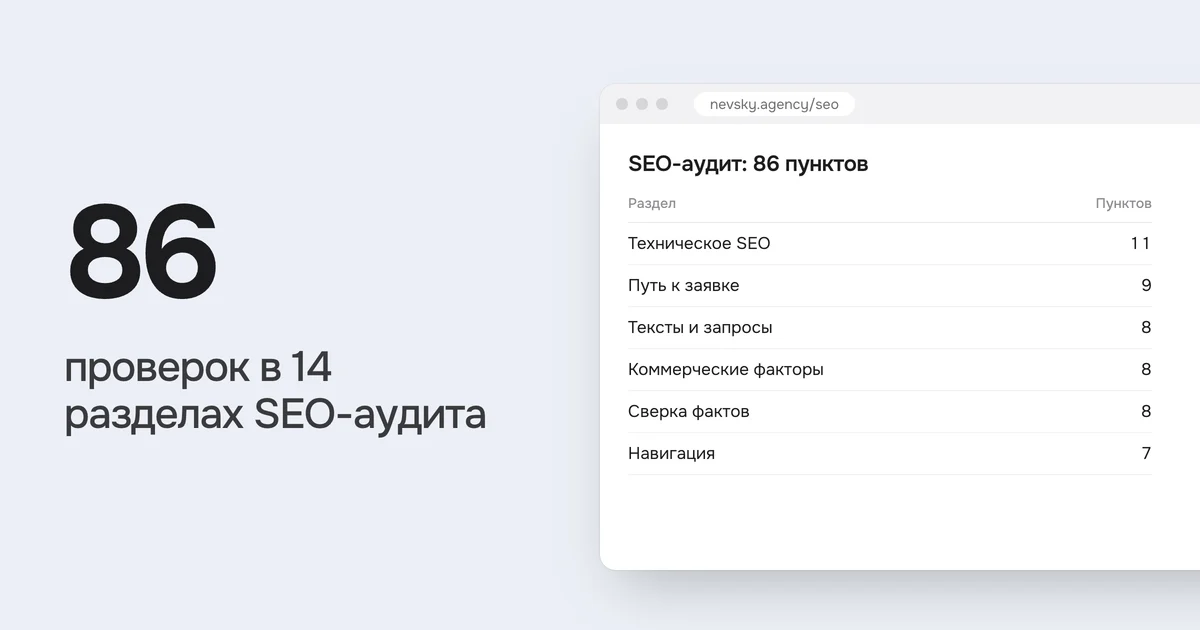Viewport: 1200px width, 630px height.
Task: Click value 8 in Сверка фактов row
Action: pos(1146,411)
